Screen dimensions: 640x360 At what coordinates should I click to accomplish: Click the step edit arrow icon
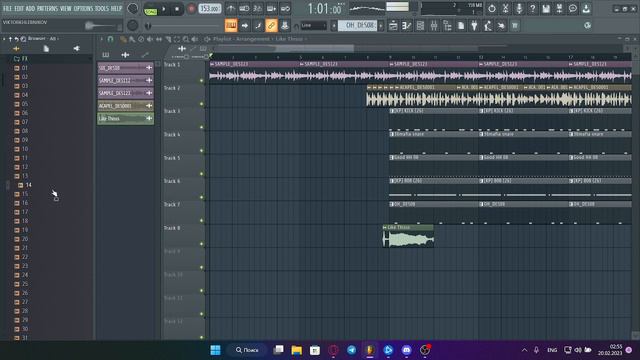click(244, 26)
